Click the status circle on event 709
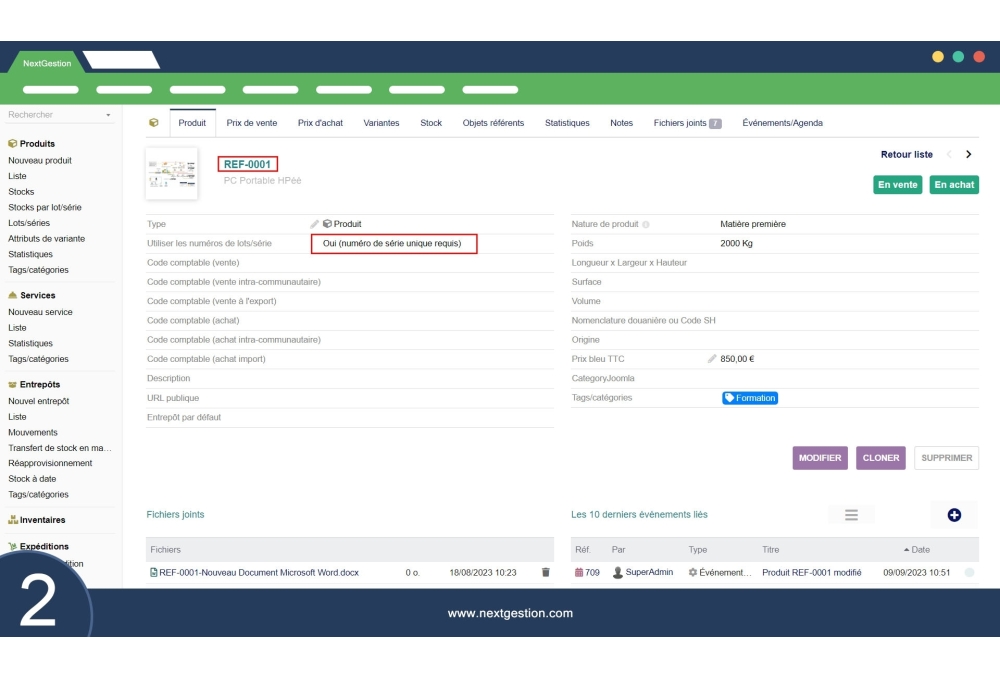 (969, 573)
